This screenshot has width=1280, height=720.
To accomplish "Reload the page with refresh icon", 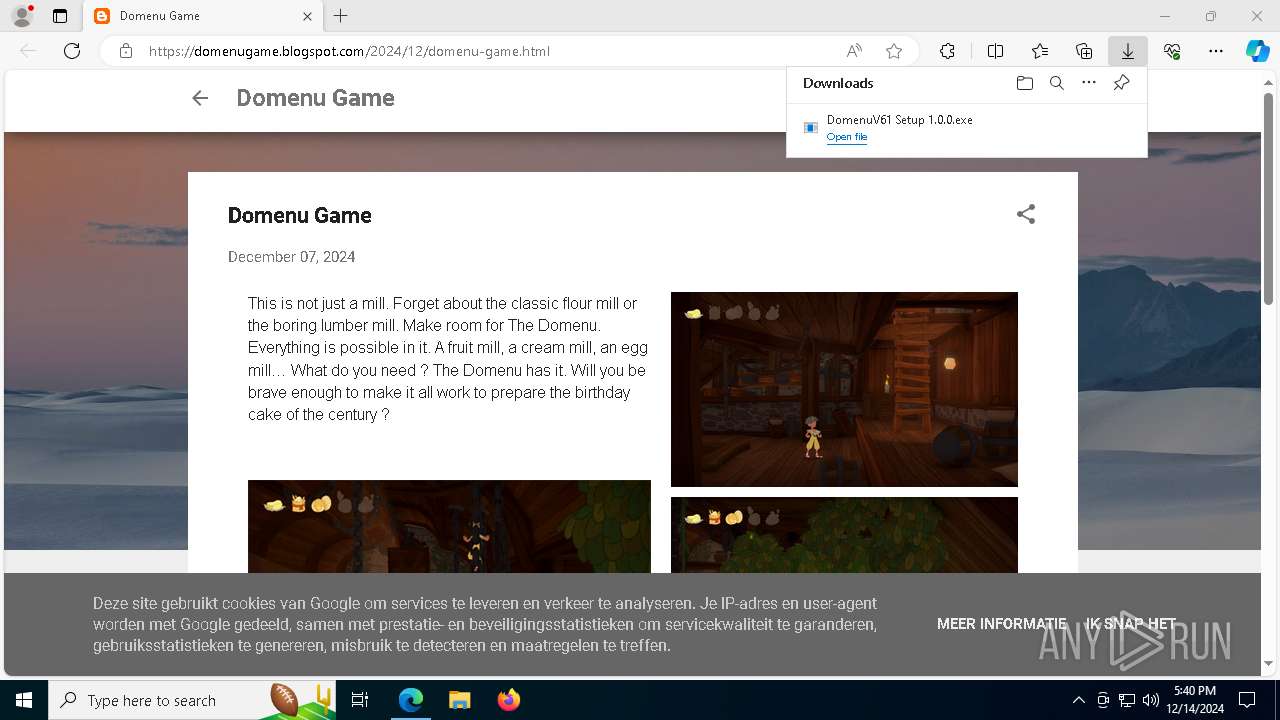I will [x=72, y=51].
